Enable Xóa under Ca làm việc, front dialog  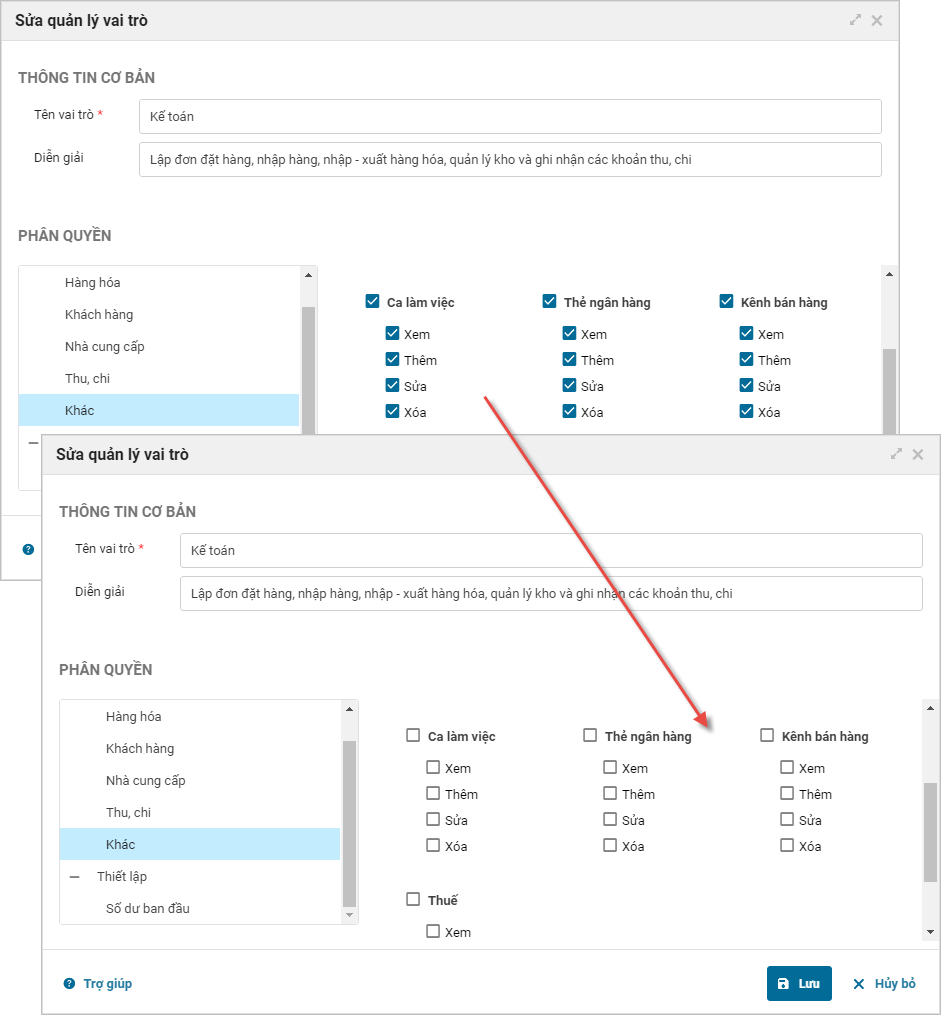[x=433, y=845]
